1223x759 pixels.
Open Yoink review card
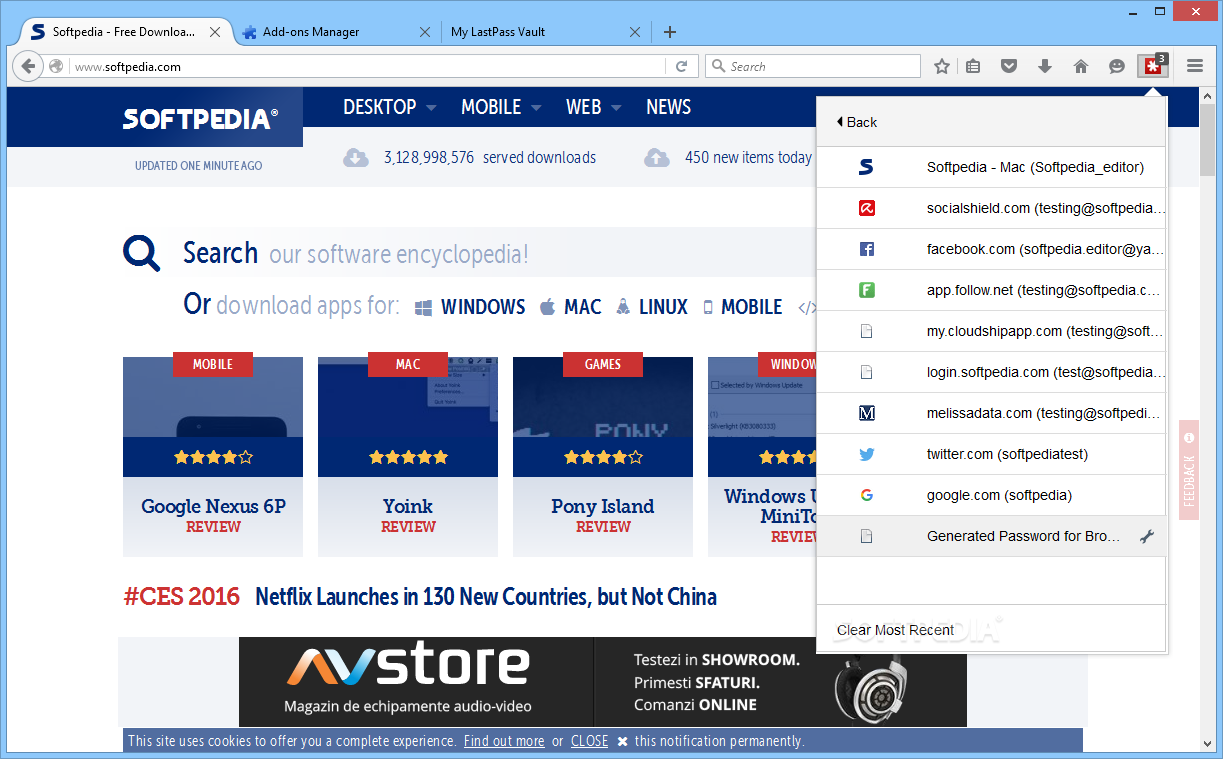pos(408,456)
